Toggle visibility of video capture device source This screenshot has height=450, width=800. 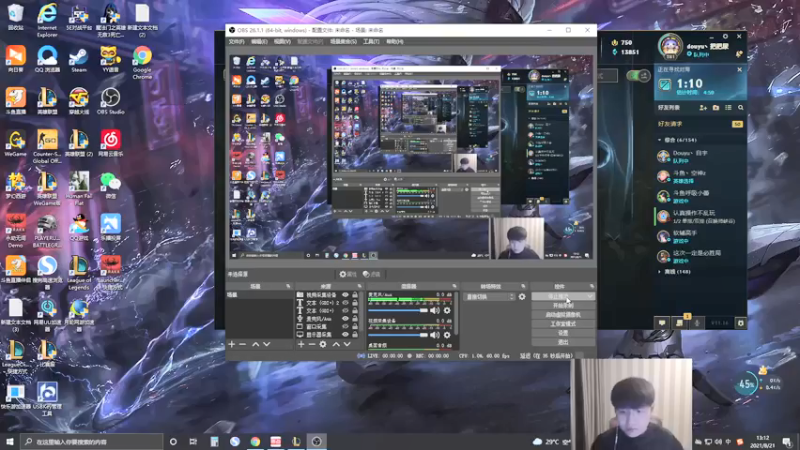(345, 295)
